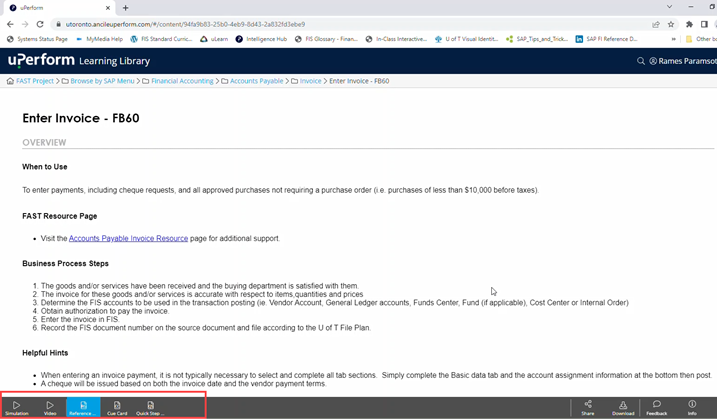Open the Other bookmarks folder

(701, 39)
